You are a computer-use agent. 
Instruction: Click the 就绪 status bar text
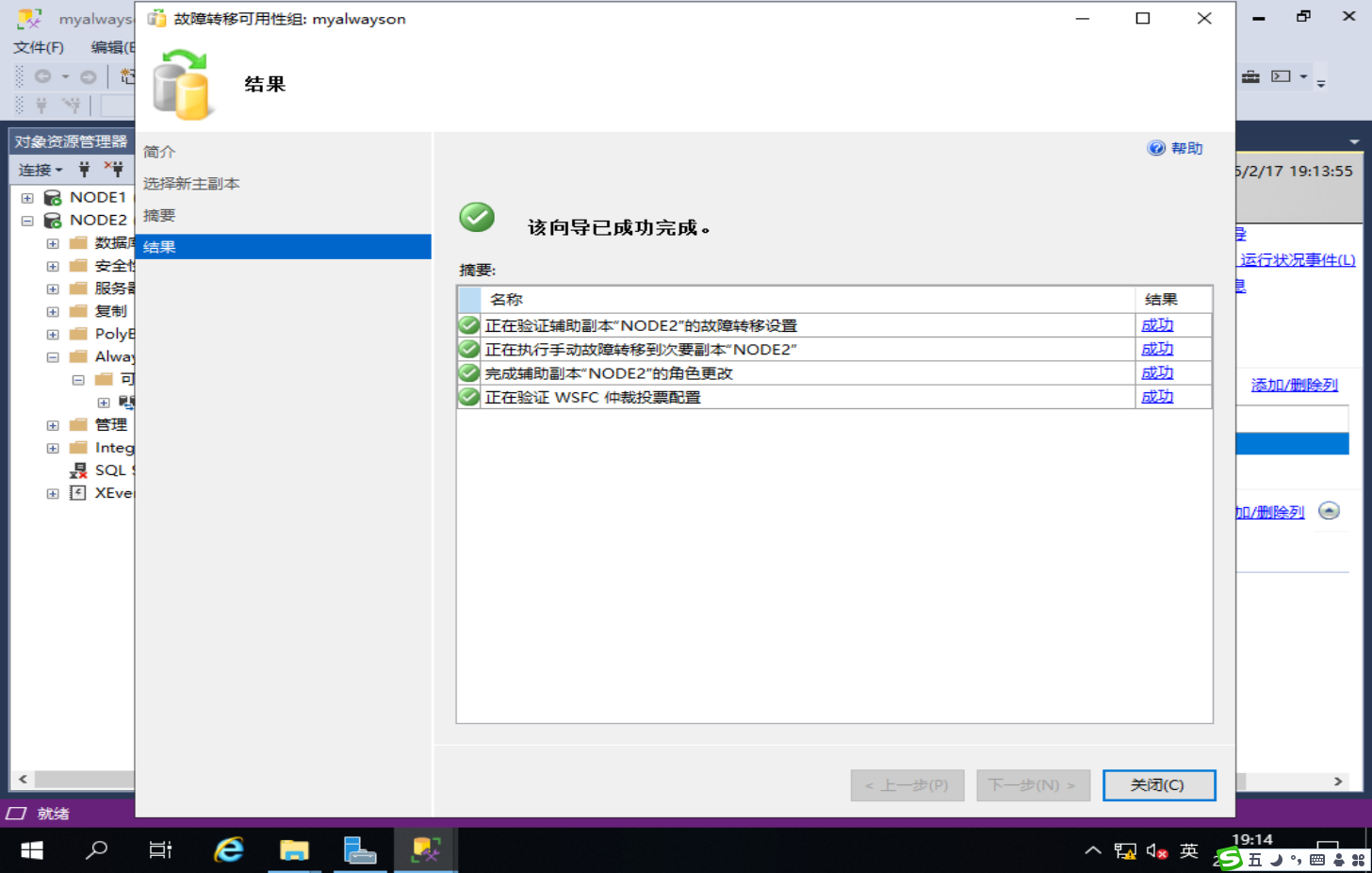point(54,814)
